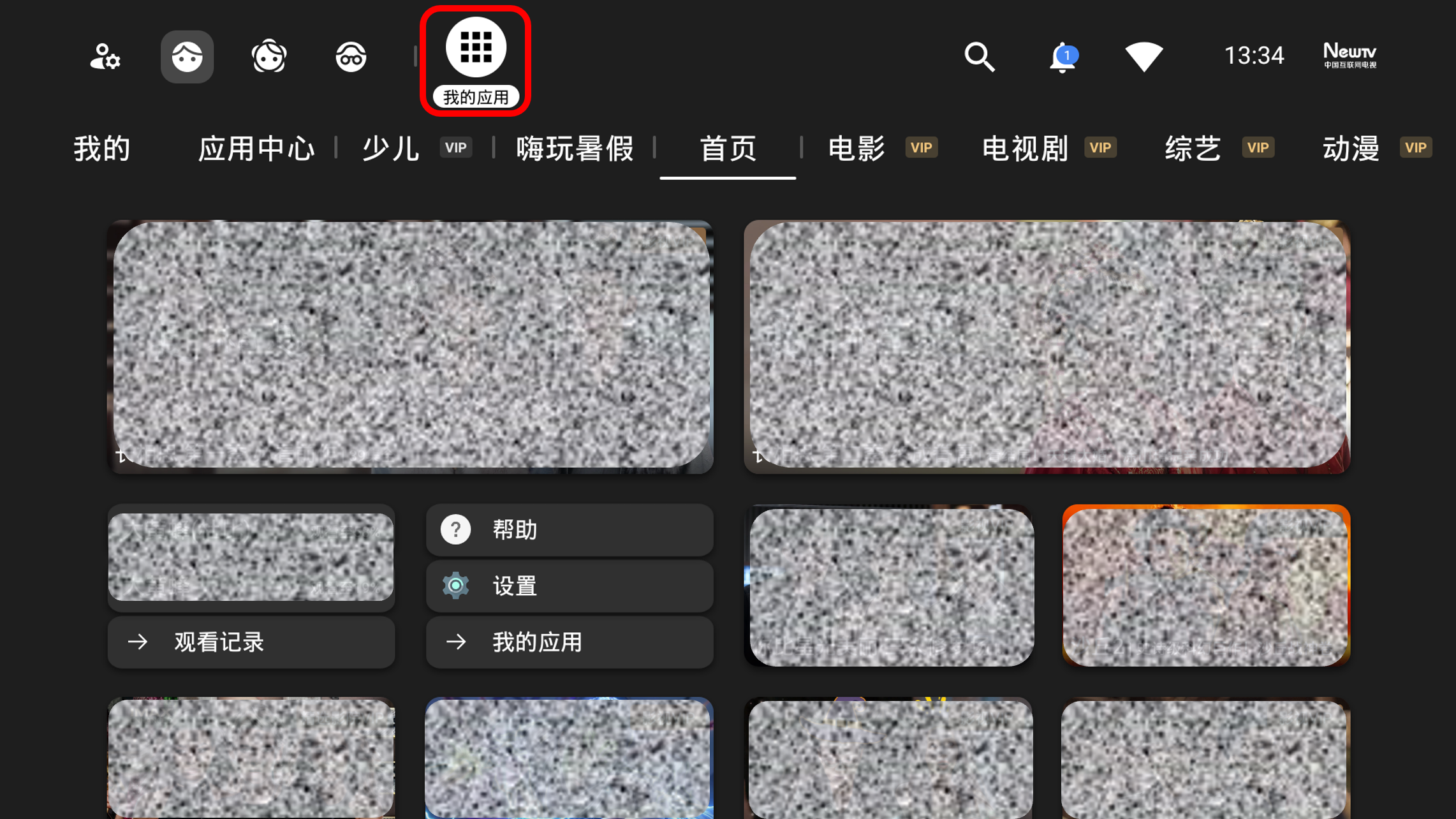Open 设置 settings button
The height and width of the screenshot is (819, 1456).
[x=569, y=586]
